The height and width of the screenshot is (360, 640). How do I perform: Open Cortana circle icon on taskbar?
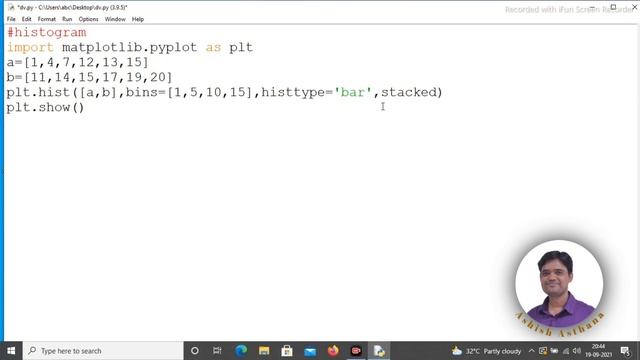195,351
